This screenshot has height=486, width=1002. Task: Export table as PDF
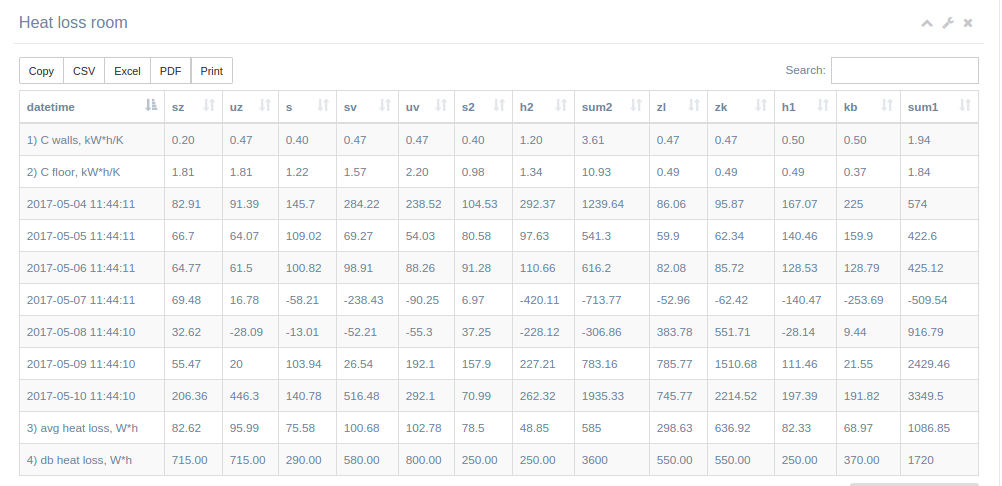point(171,71)
